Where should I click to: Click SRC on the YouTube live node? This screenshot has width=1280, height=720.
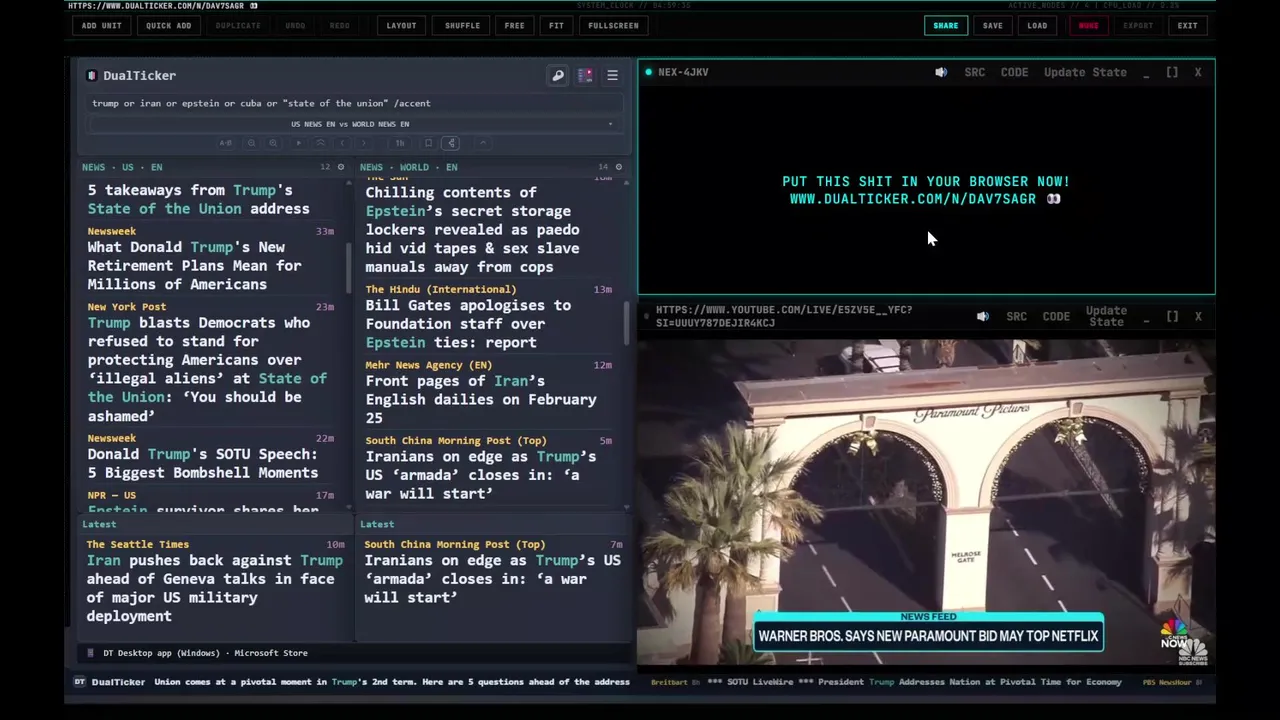tap(1017, 316)
